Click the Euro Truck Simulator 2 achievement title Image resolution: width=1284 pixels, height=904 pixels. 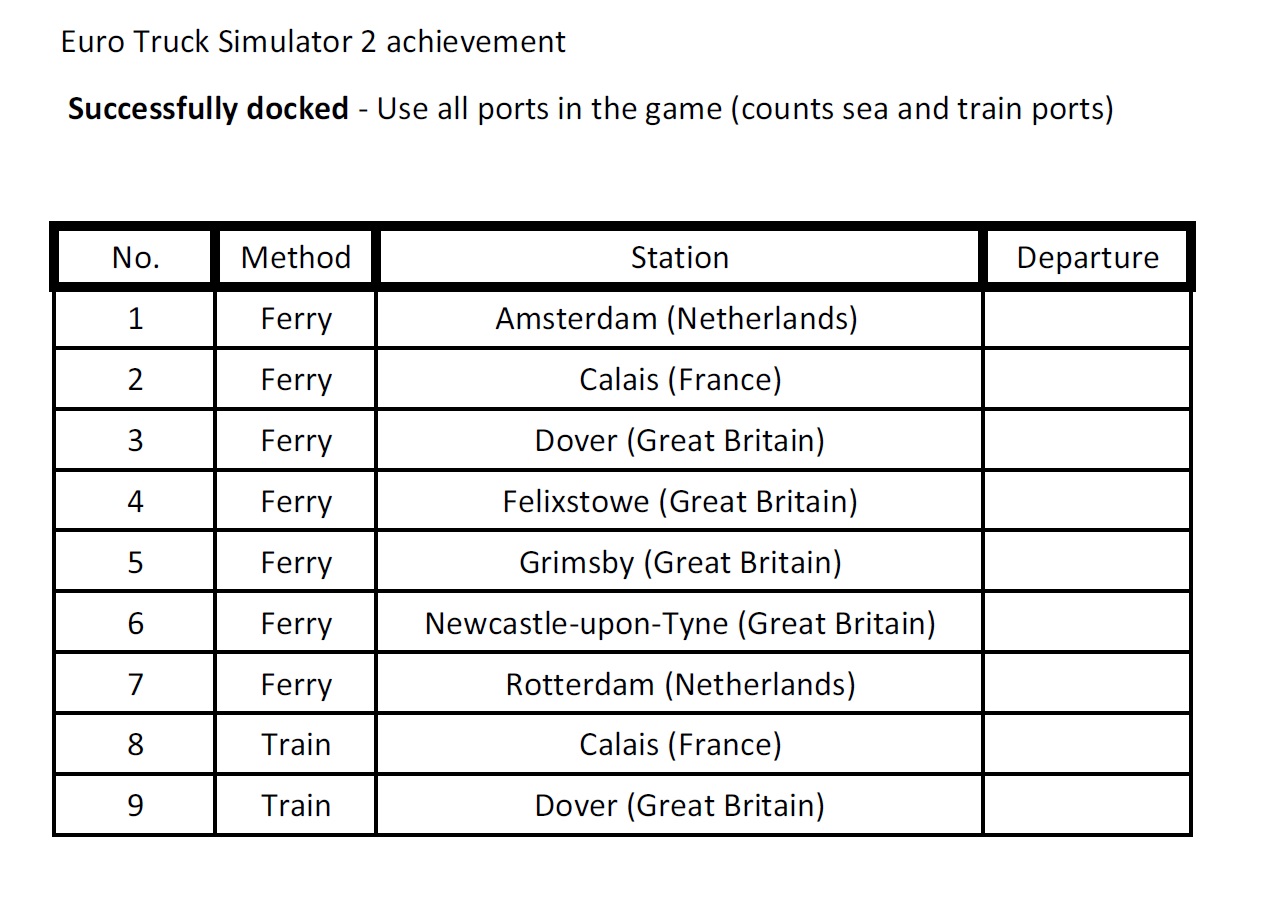point(313,42)
